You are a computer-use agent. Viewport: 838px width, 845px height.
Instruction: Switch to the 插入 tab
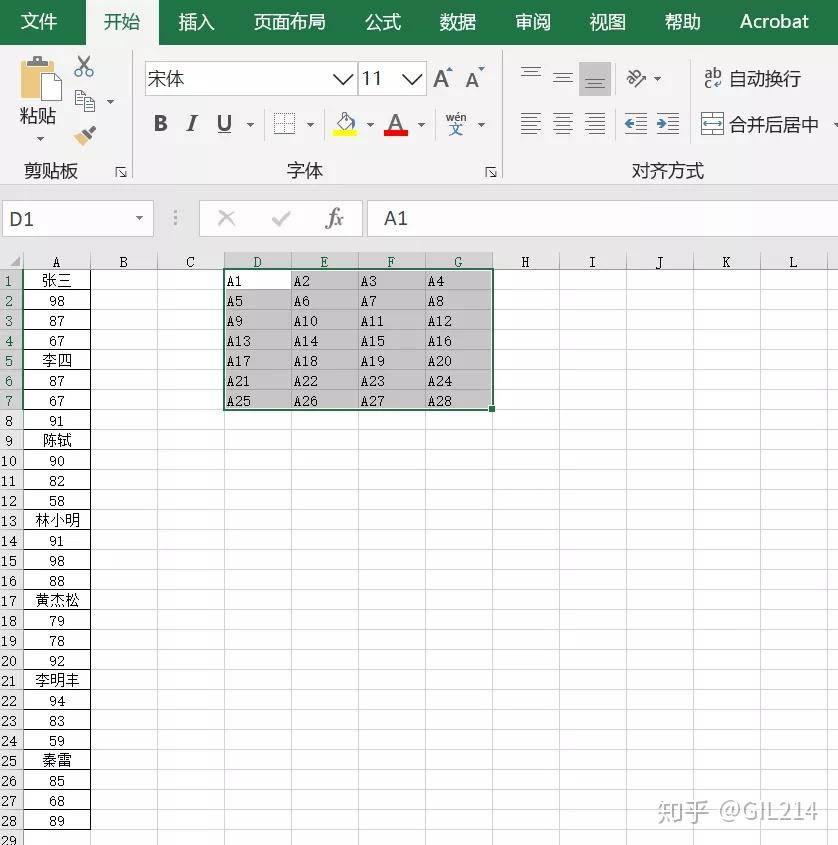196,22
